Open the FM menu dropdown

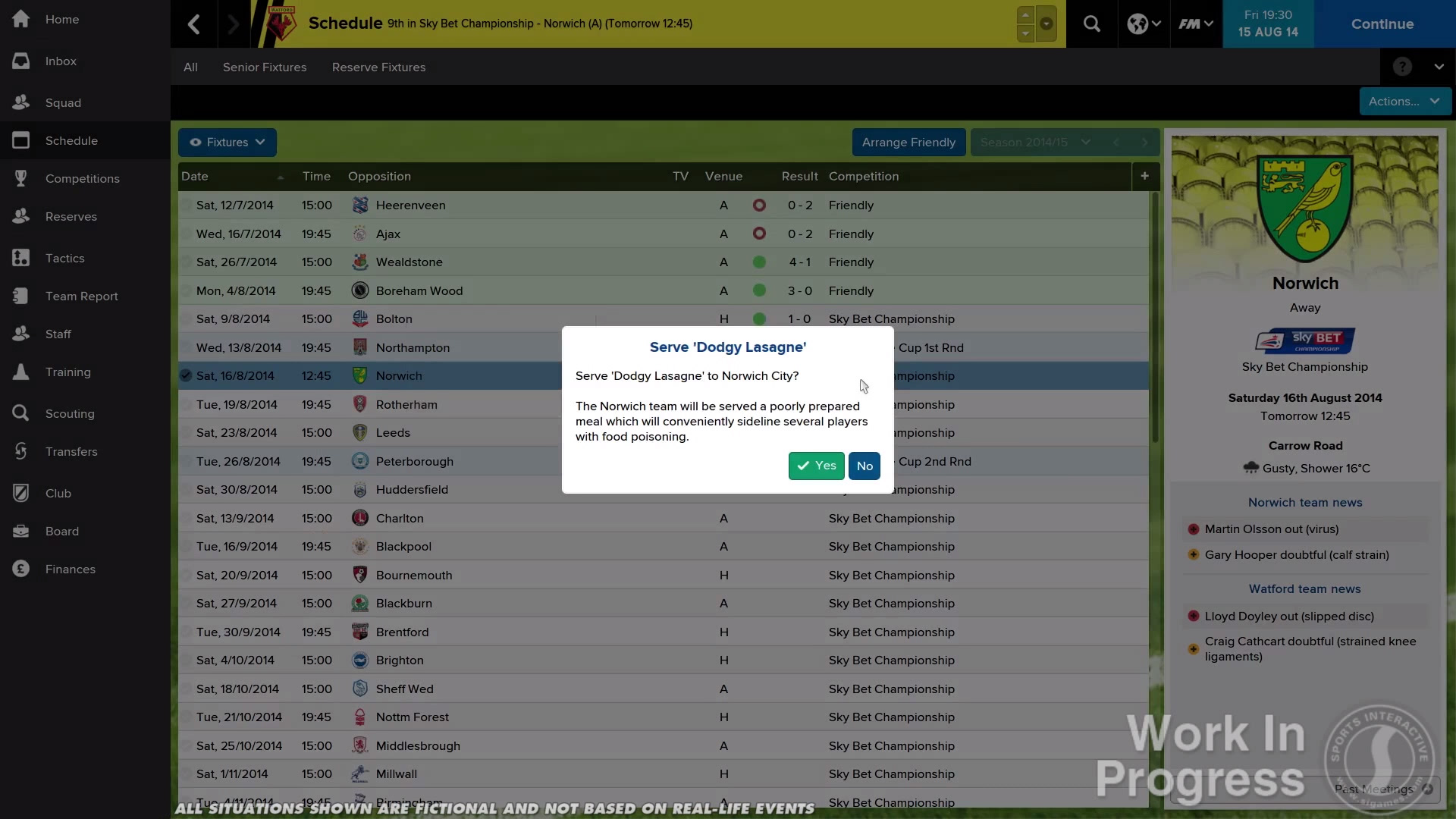pos(1195,24)
